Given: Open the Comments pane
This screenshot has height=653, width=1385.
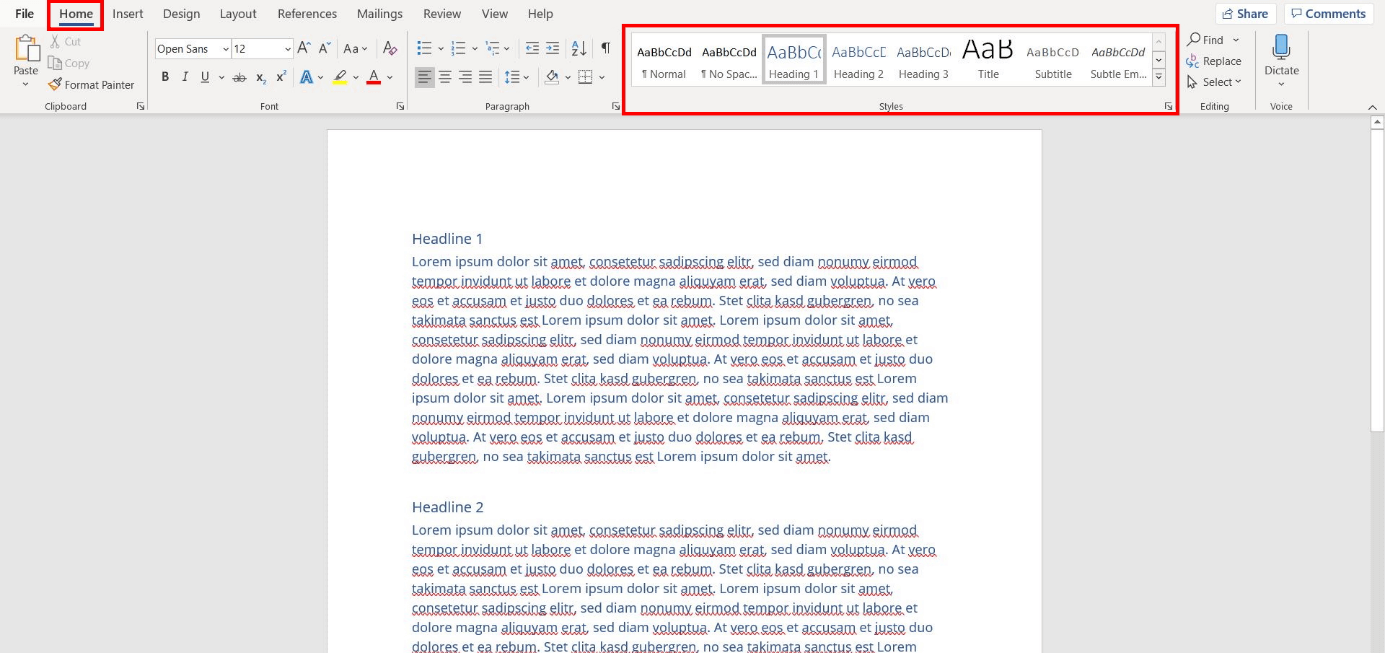Looking at the screenshot, I should [1328, 14].
